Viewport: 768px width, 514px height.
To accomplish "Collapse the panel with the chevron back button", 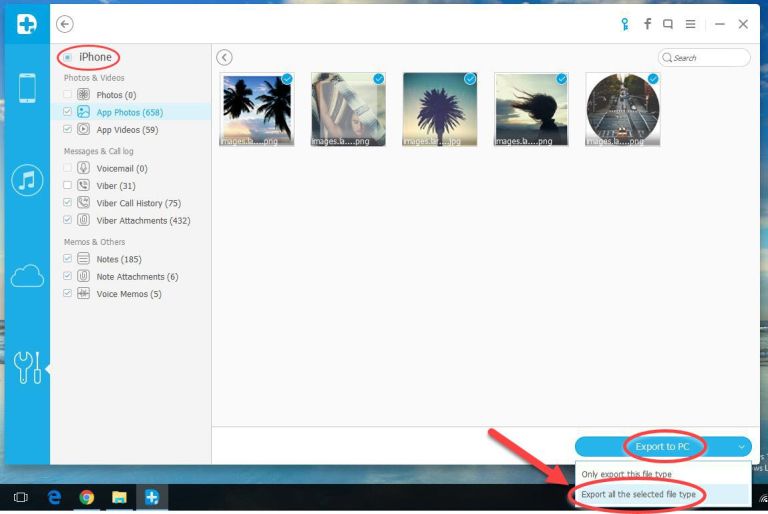I will click(224, 58).
